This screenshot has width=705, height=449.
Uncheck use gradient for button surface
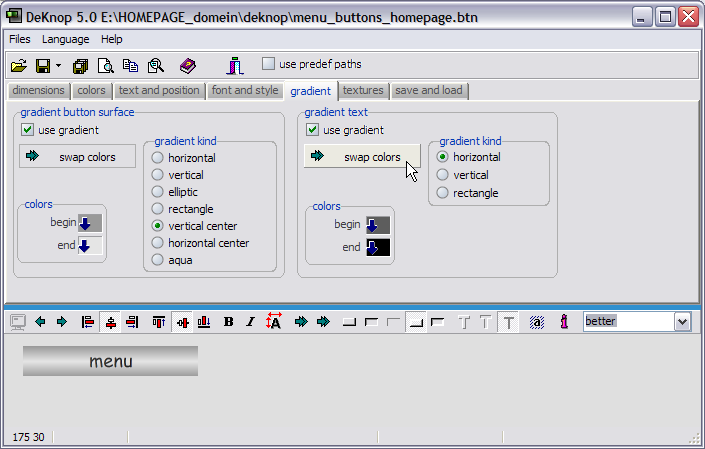click(x=29, y=130)
